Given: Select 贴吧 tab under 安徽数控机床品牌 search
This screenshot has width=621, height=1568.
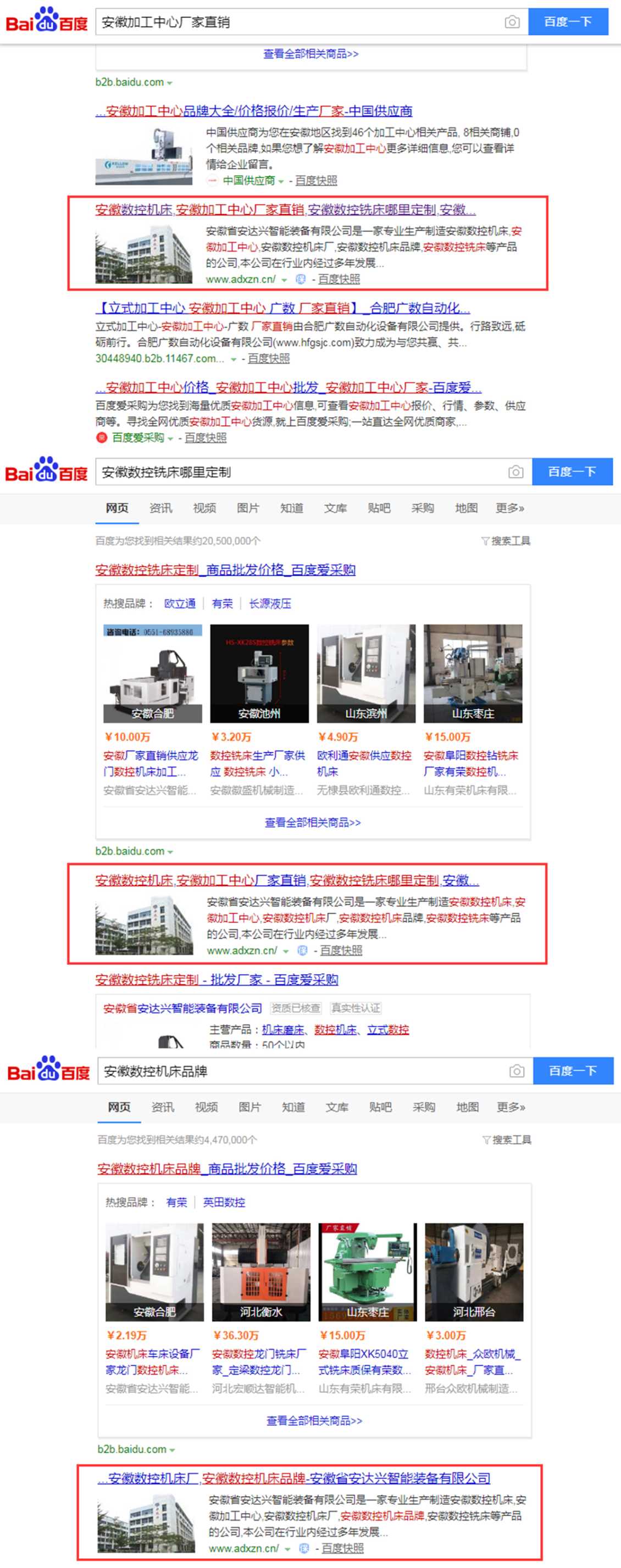Looking at the screenshot, I should coord(380,1107).
